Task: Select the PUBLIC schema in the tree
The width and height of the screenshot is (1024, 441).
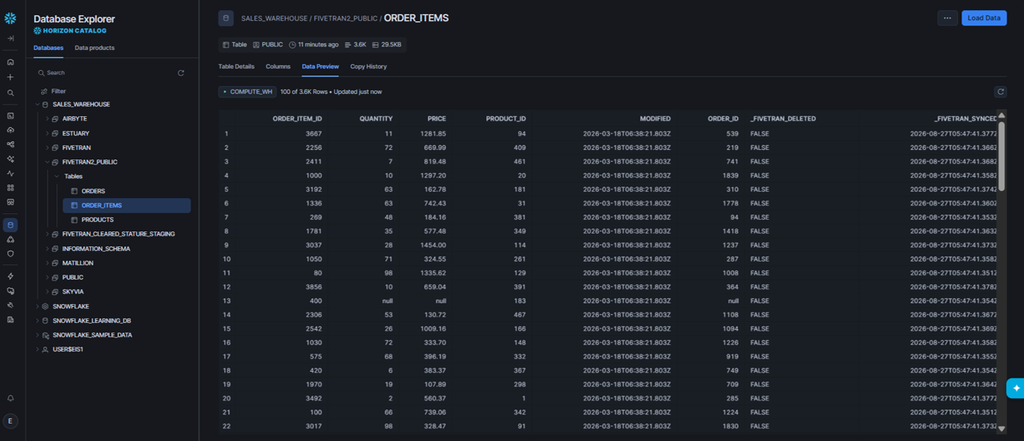Action: coord(72,277)
